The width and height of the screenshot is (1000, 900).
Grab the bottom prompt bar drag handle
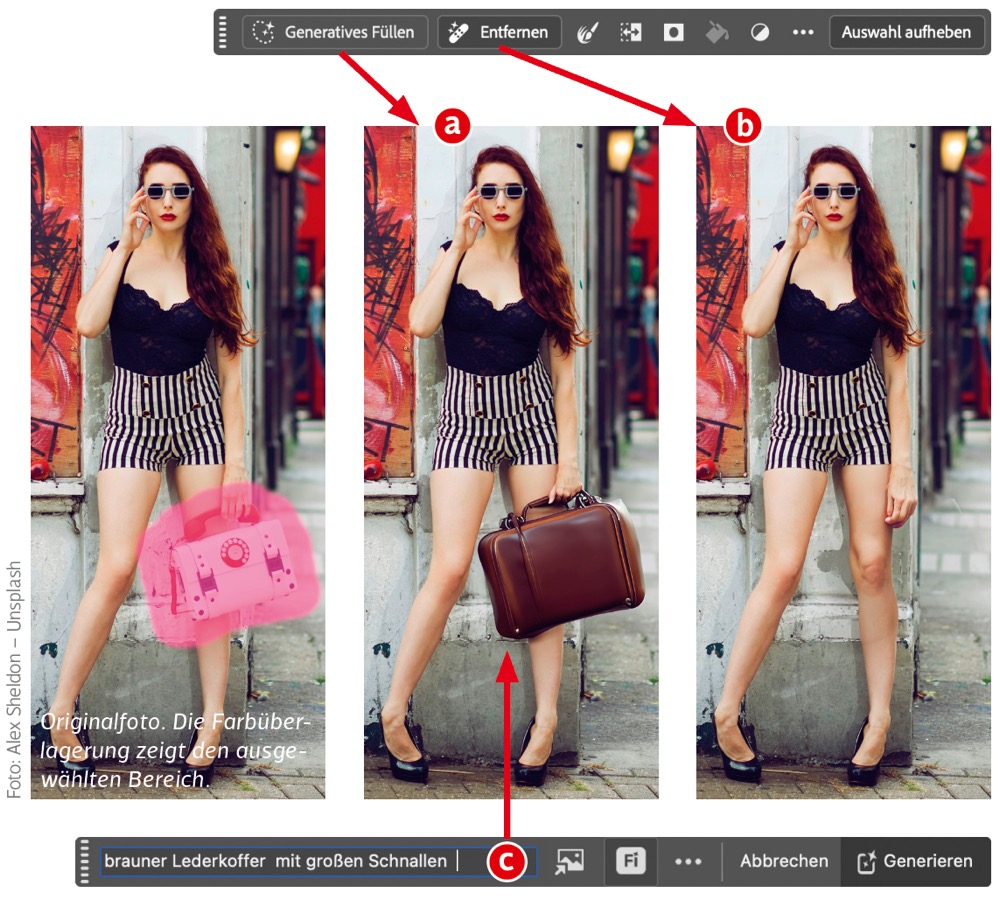85,861
